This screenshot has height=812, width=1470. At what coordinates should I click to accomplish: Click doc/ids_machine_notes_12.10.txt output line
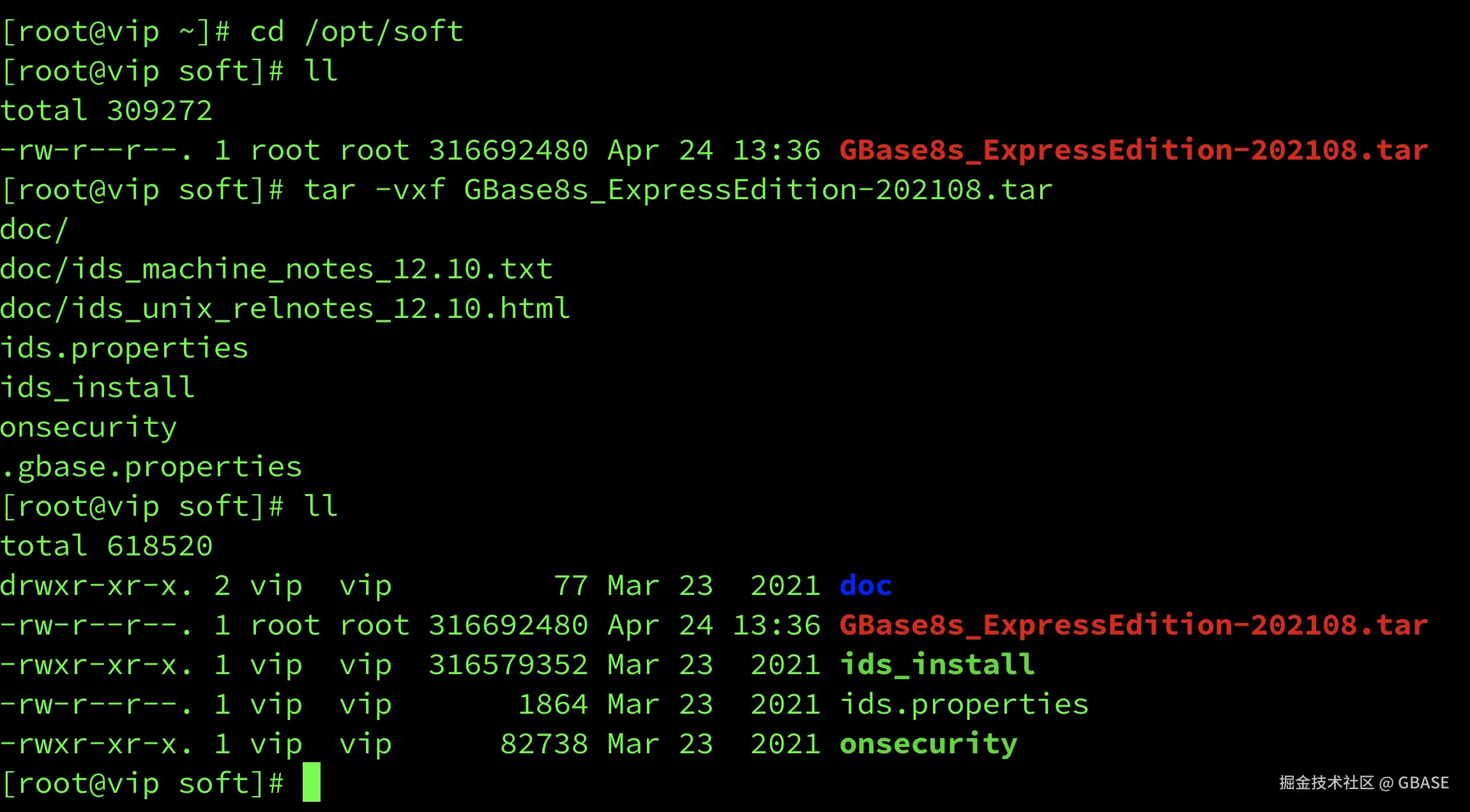tap(276, 269)
